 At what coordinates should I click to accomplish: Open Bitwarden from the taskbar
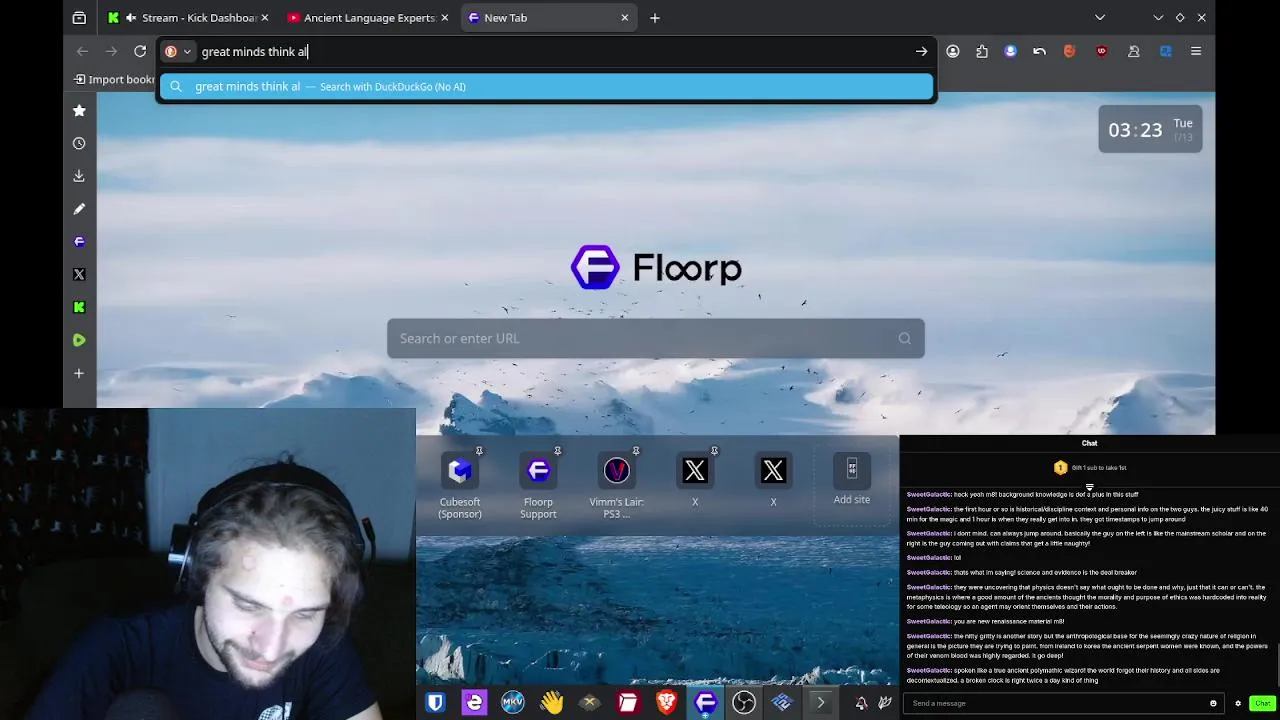point(435,703)
